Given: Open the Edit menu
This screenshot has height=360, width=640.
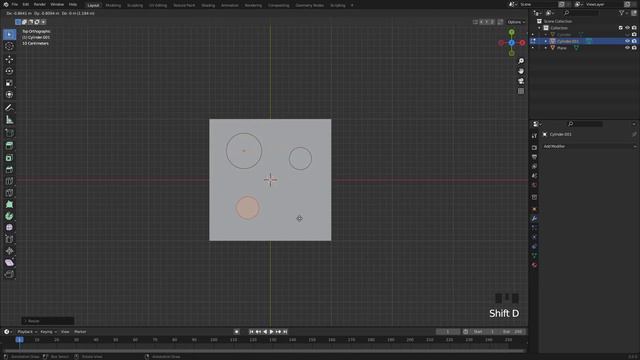Looking at the screenshot, I should (x=26, y=4).
